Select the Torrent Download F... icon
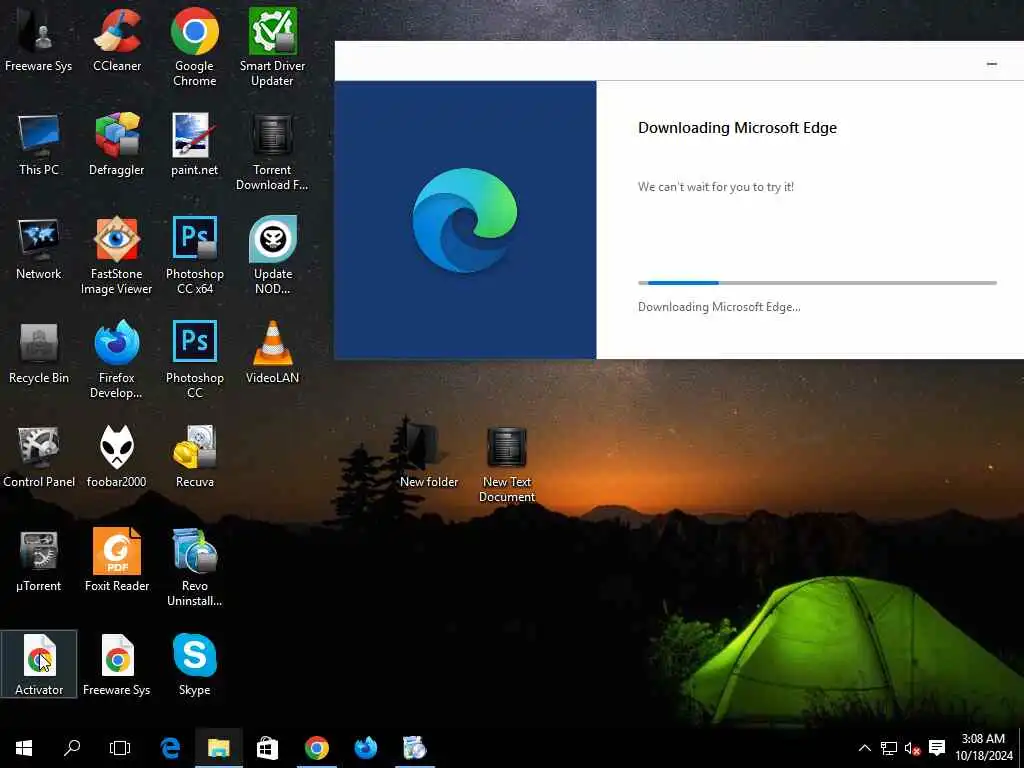 click(272, 152)
